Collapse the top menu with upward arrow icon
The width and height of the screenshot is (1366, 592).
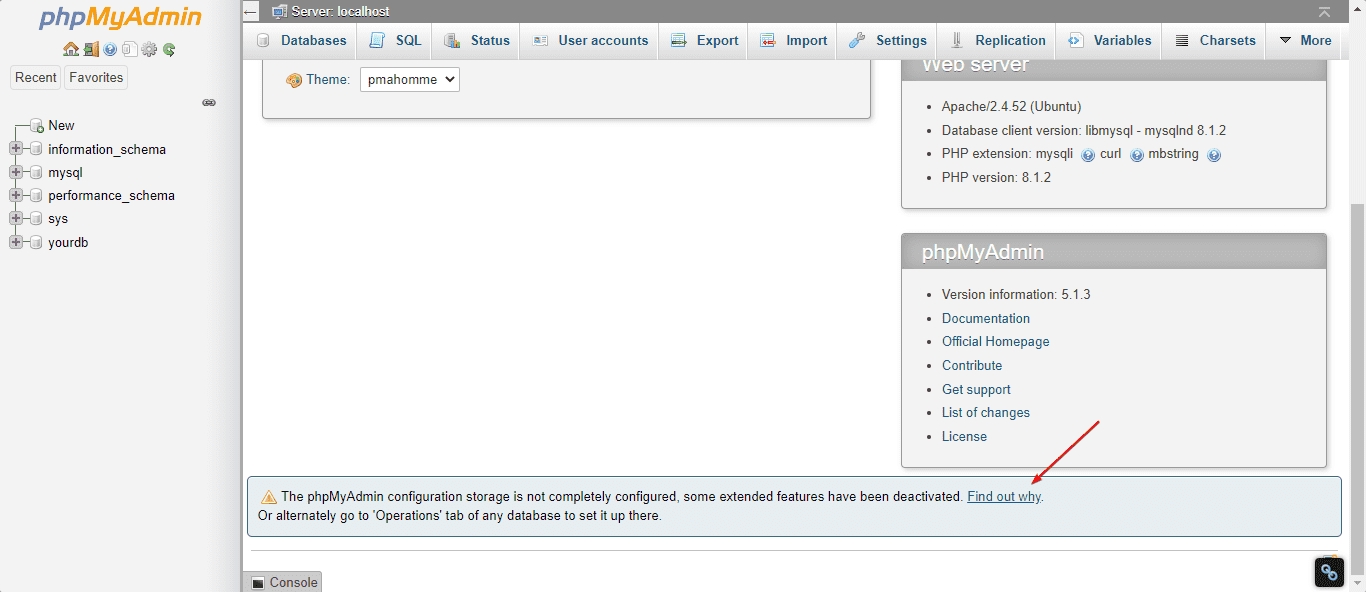pyautogui.click(x=1324, y=12)
